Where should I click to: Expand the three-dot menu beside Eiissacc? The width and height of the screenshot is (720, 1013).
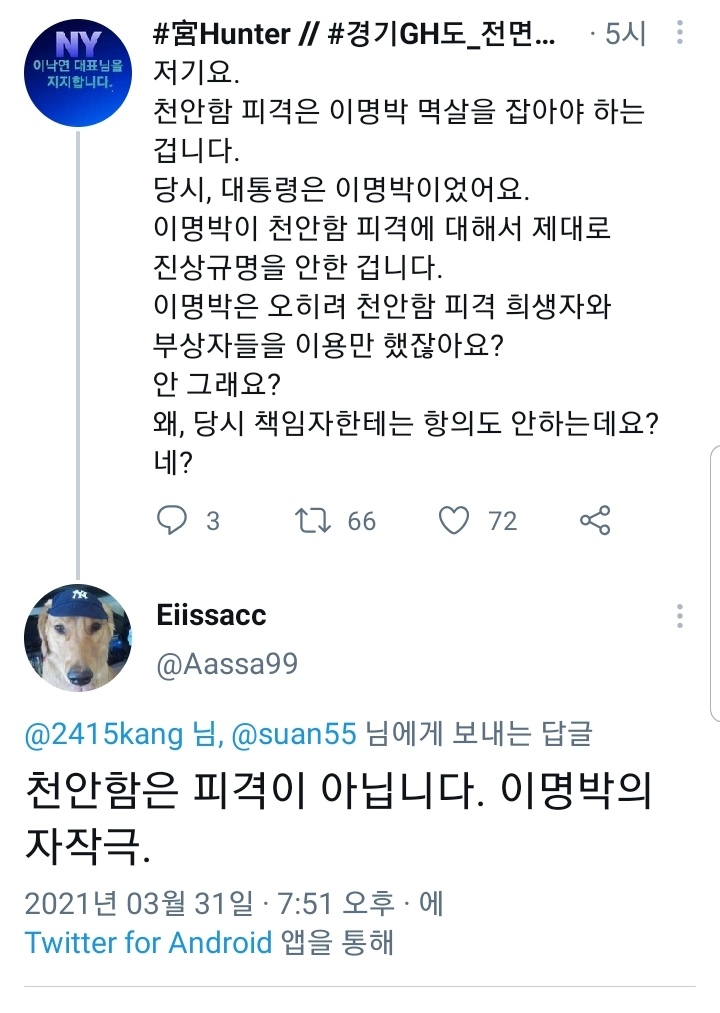pos(680,615)
